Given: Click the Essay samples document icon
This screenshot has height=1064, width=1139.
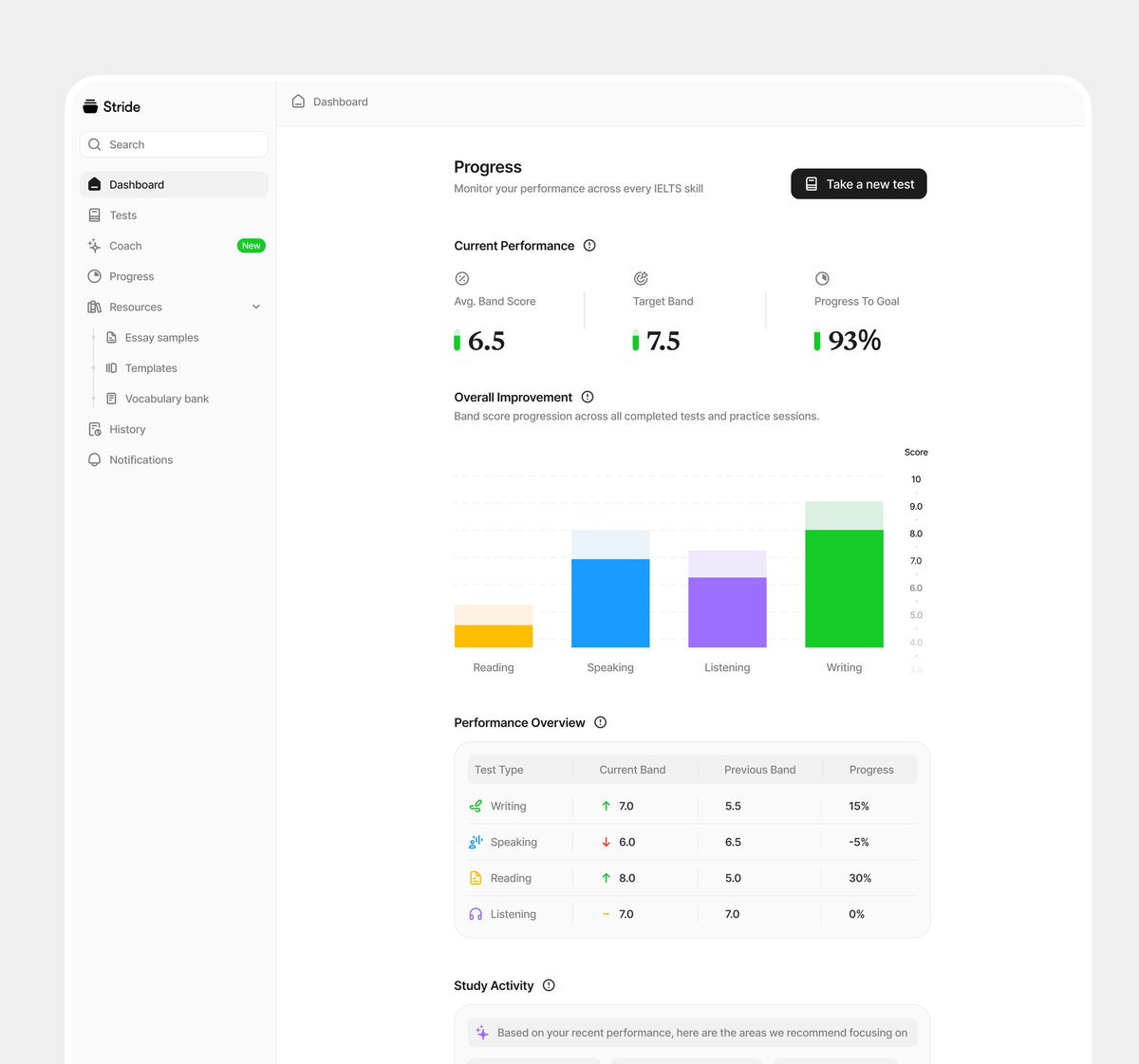Looking at the screenshot, I should [x=111, y=338].
